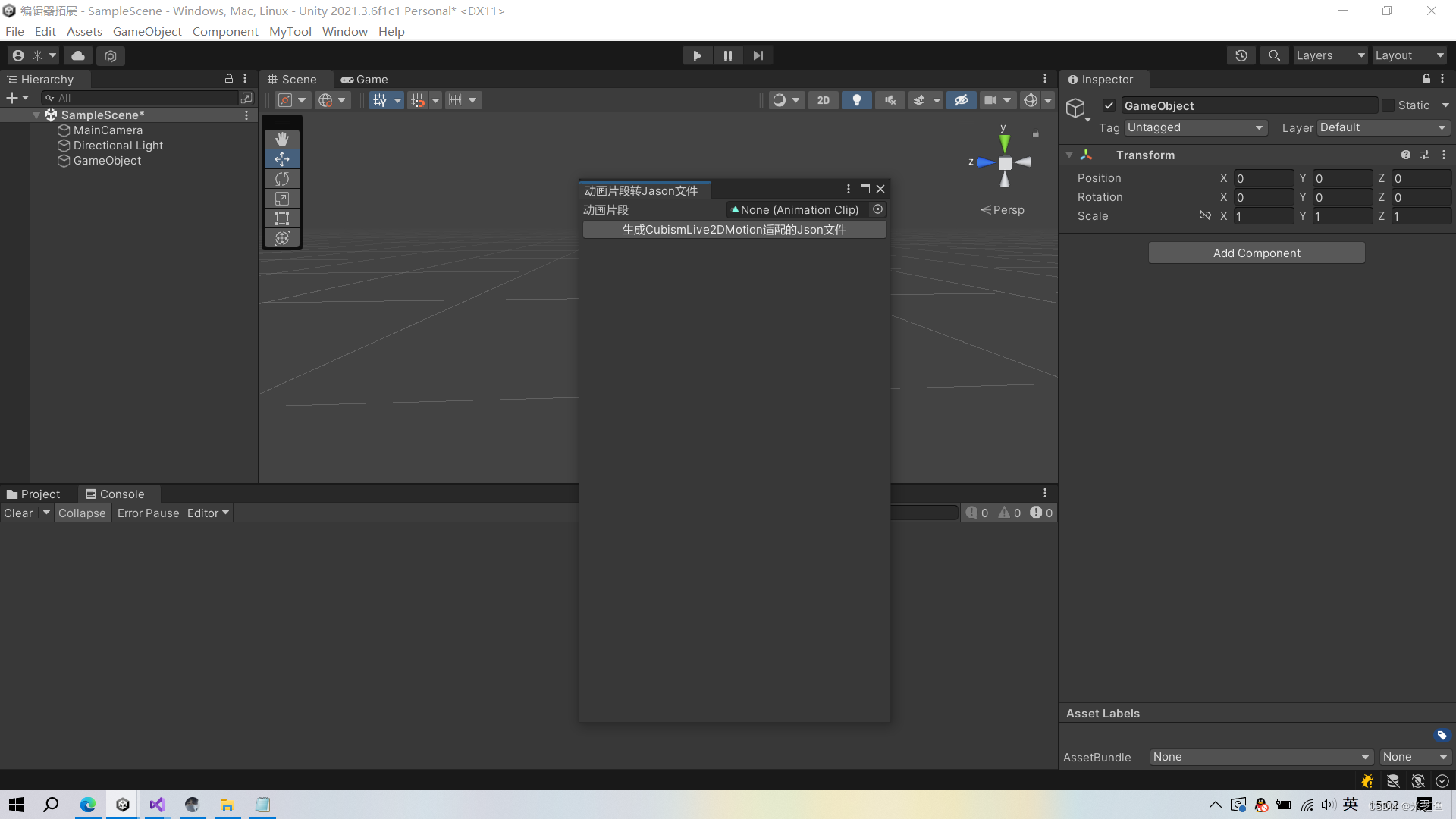This screenshot has width=1456, height=819.
Task: Toggle Scene view lighting
Action: click(856, 99)
